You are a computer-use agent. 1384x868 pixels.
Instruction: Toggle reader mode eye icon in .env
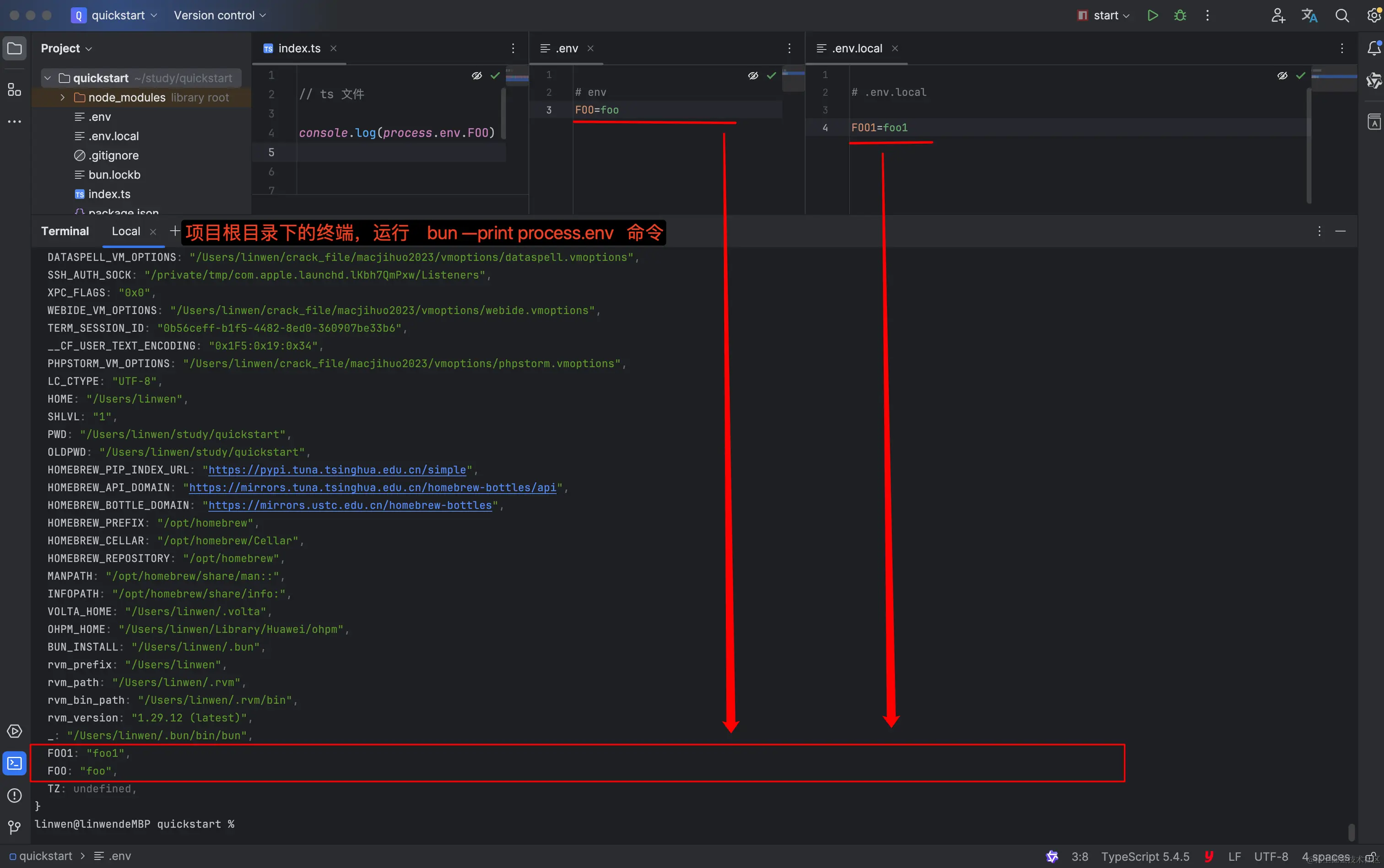tap(753, 75)
